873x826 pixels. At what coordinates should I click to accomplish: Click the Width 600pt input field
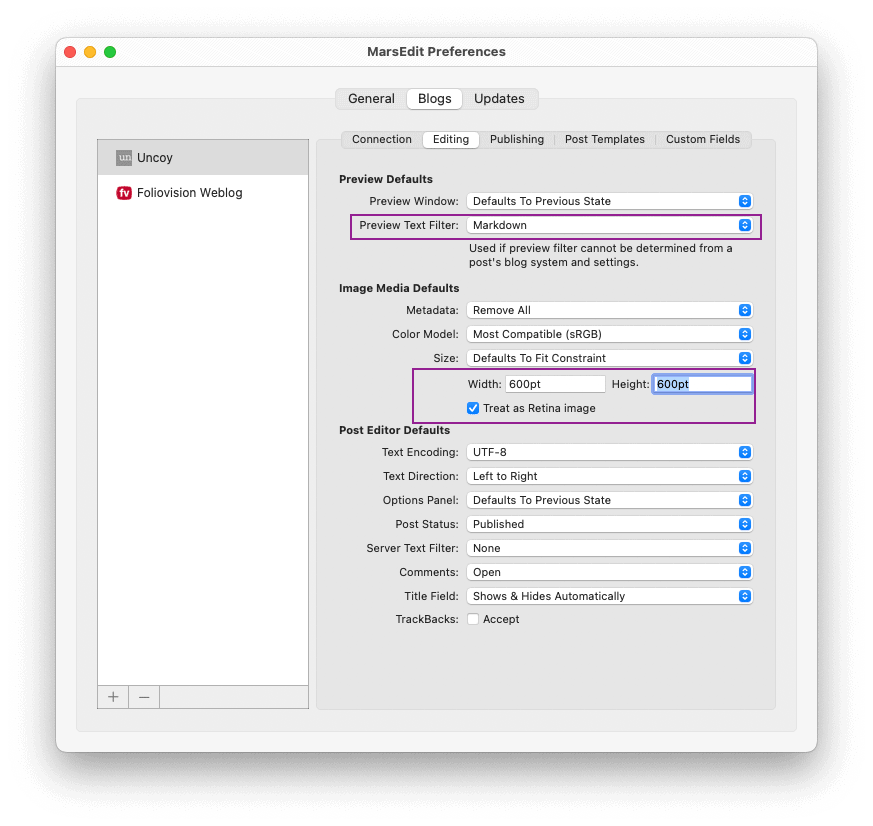pos(555,384)
